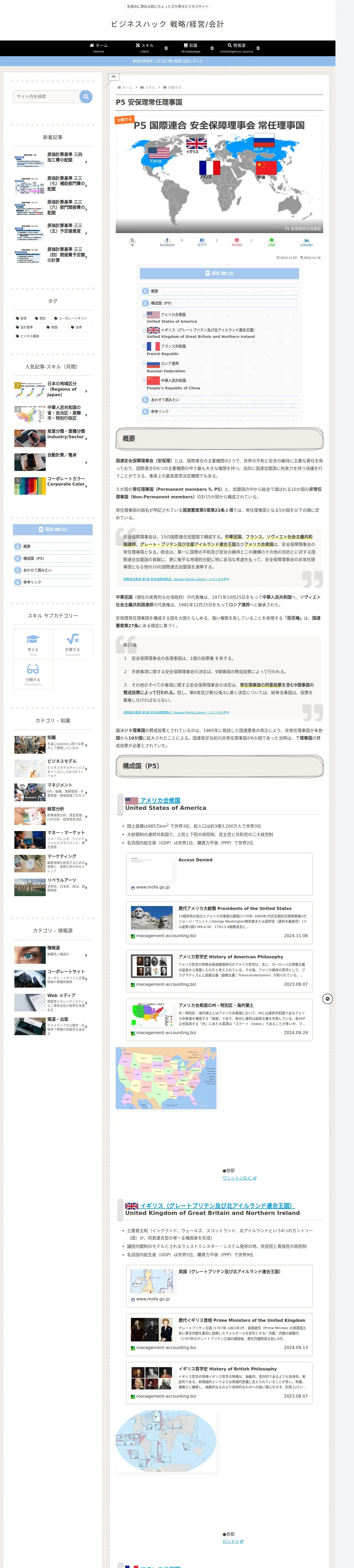Open the world map image above ロンドン
The image size is (354, 1568).
(x=166, y=1442)
